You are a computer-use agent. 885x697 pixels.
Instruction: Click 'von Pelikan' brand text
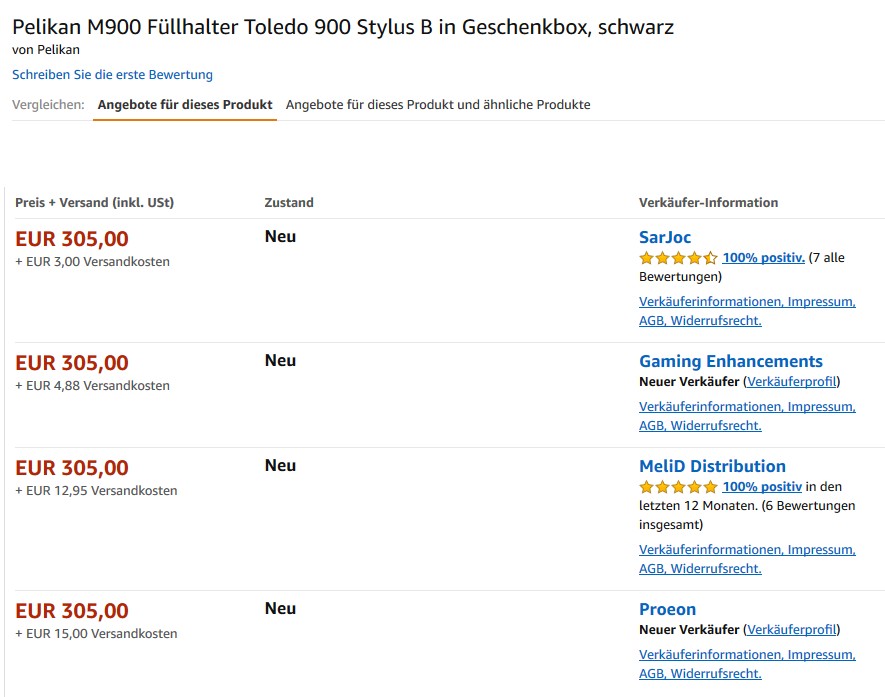tap(46, 50)
